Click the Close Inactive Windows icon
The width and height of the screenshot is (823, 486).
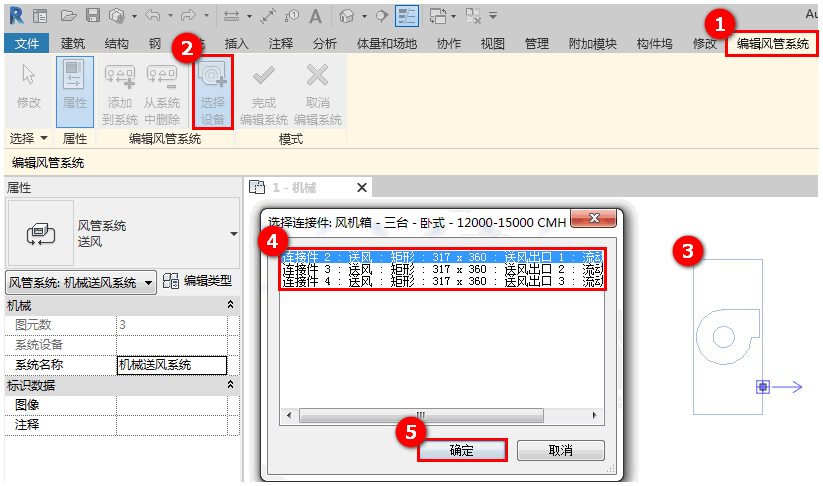click(x=473, y=16)
